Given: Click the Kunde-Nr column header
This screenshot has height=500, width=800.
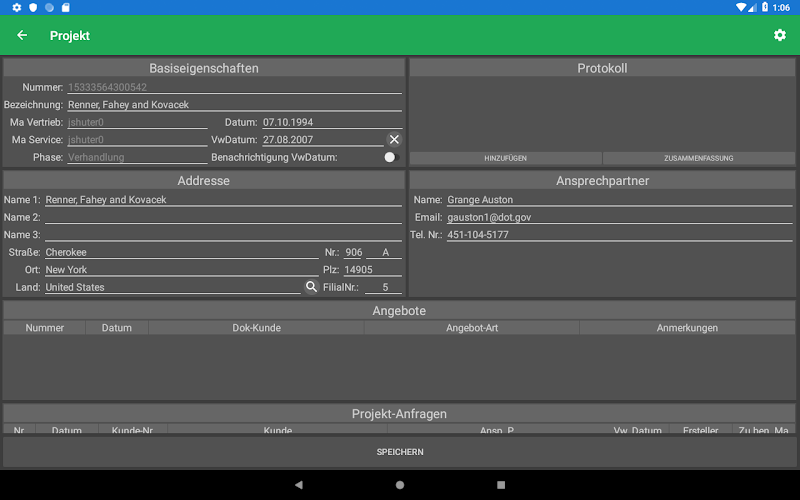Looking at the screenshot, I should point(133,430).
